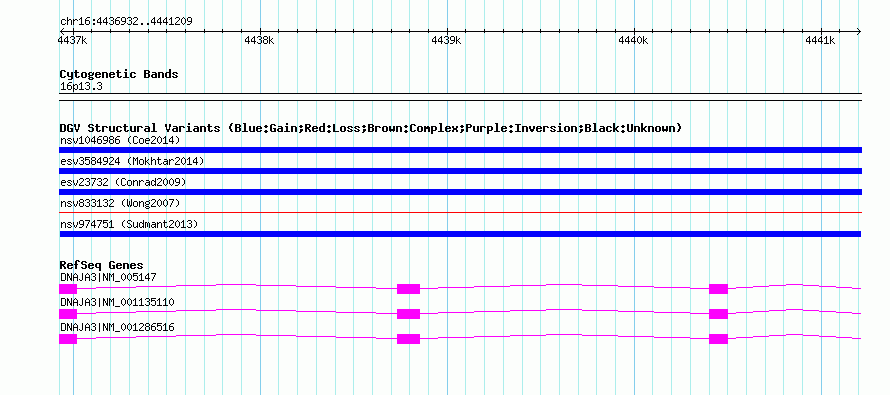Screen dimensions: 890x395
Task: Select NM_001286516 exon near 4438.8k
Action: coord(408,339)
